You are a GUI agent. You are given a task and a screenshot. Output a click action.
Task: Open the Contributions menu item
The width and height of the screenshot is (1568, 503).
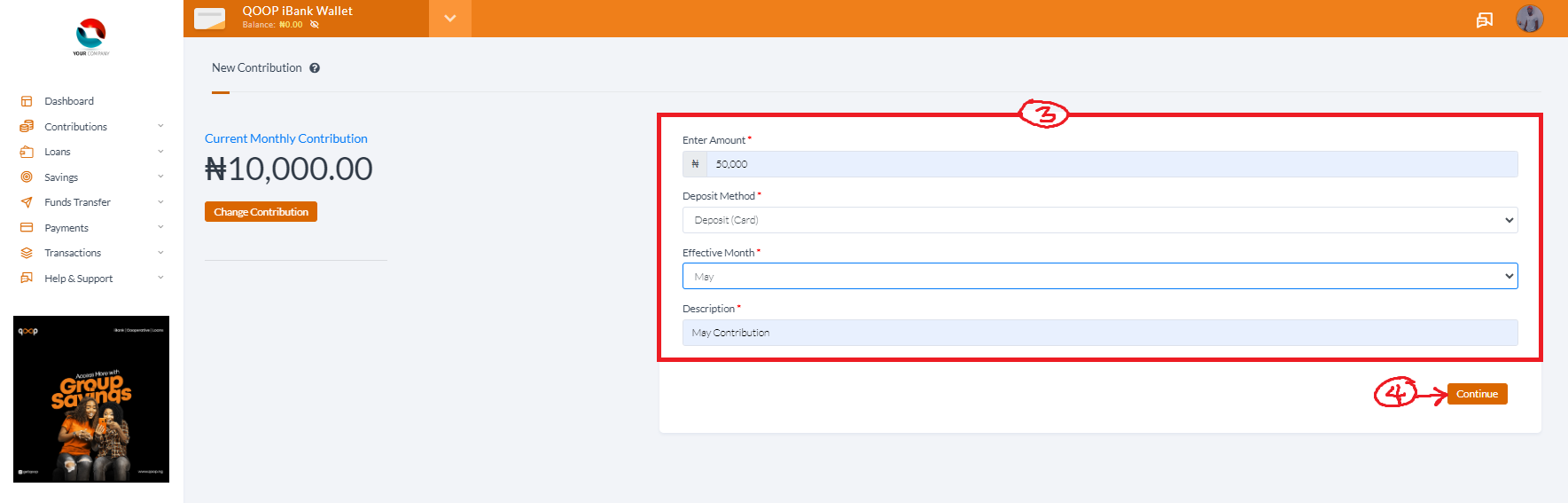coord(76,127)
